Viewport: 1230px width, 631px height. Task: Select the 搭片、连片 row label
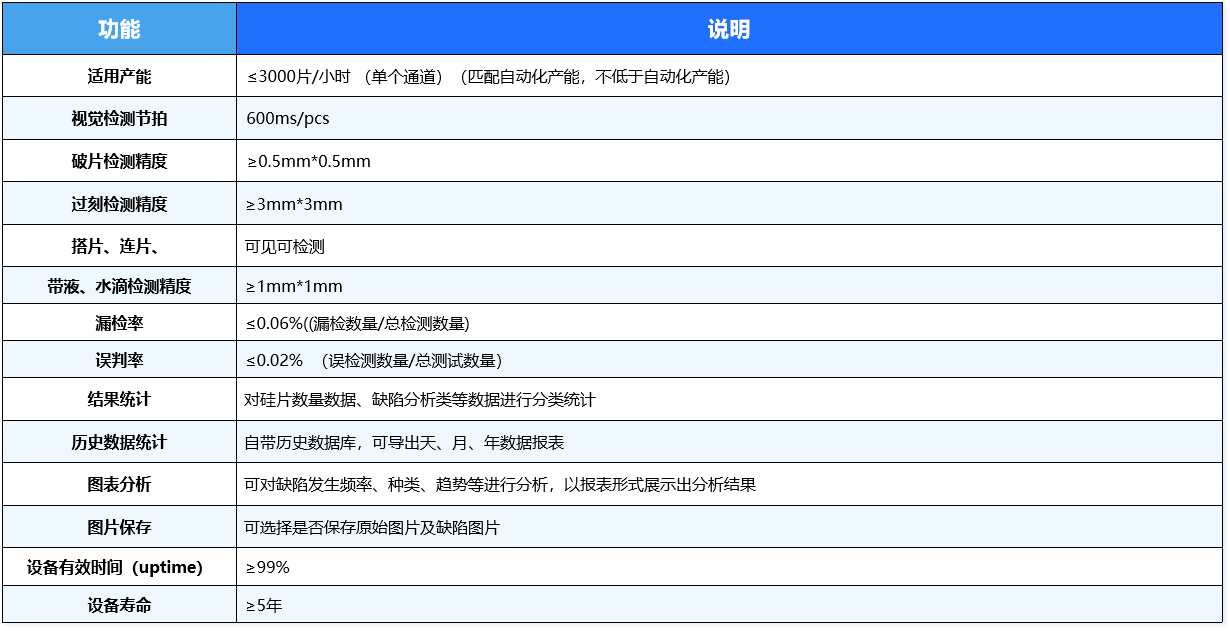click(119, 246)
